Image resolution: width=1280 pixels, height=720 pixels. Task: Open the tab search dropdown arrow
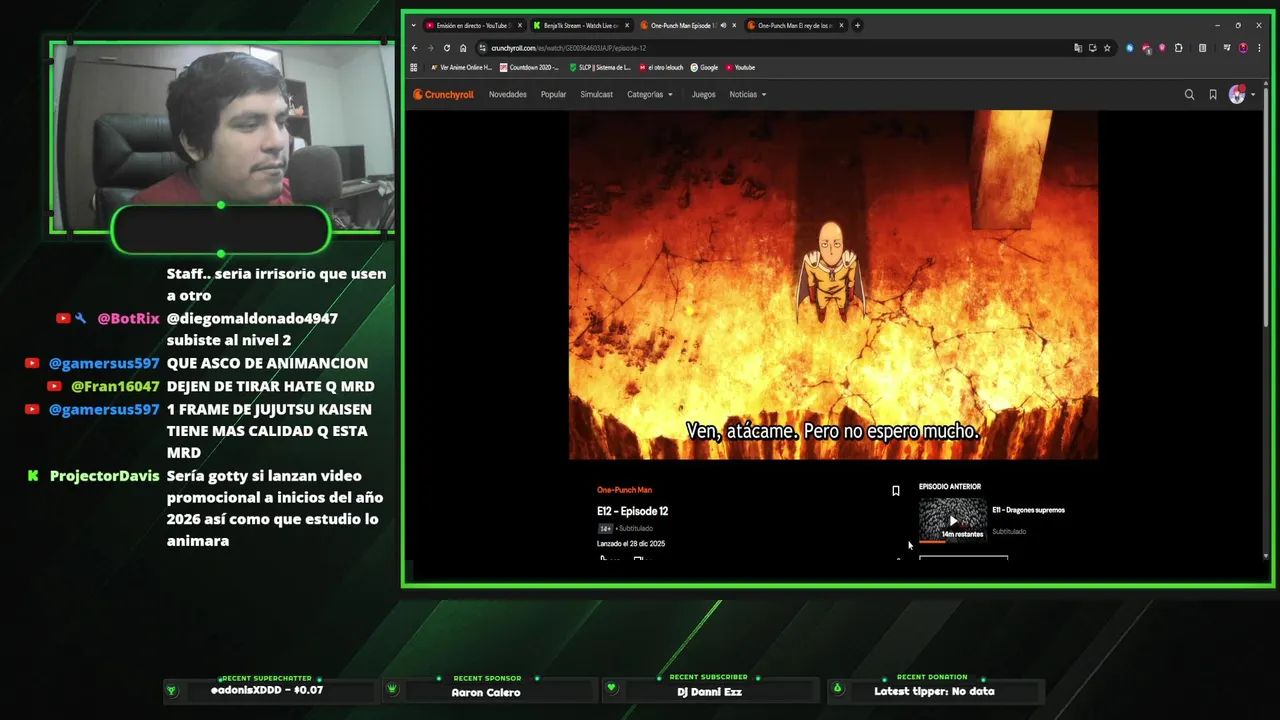[x=413, y=25]
